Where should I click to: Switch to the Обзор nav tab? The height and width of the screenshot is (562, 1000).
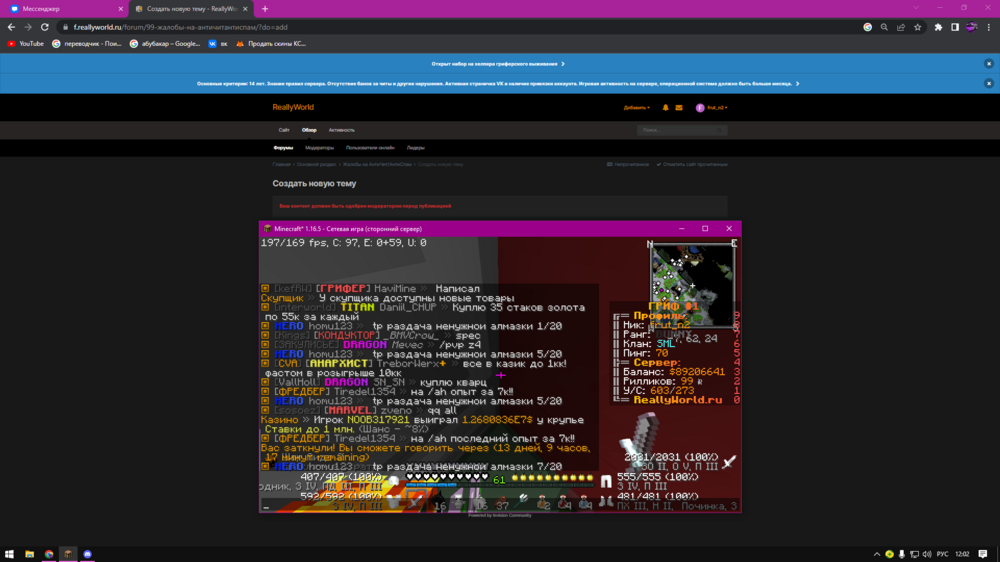[309, 130]
